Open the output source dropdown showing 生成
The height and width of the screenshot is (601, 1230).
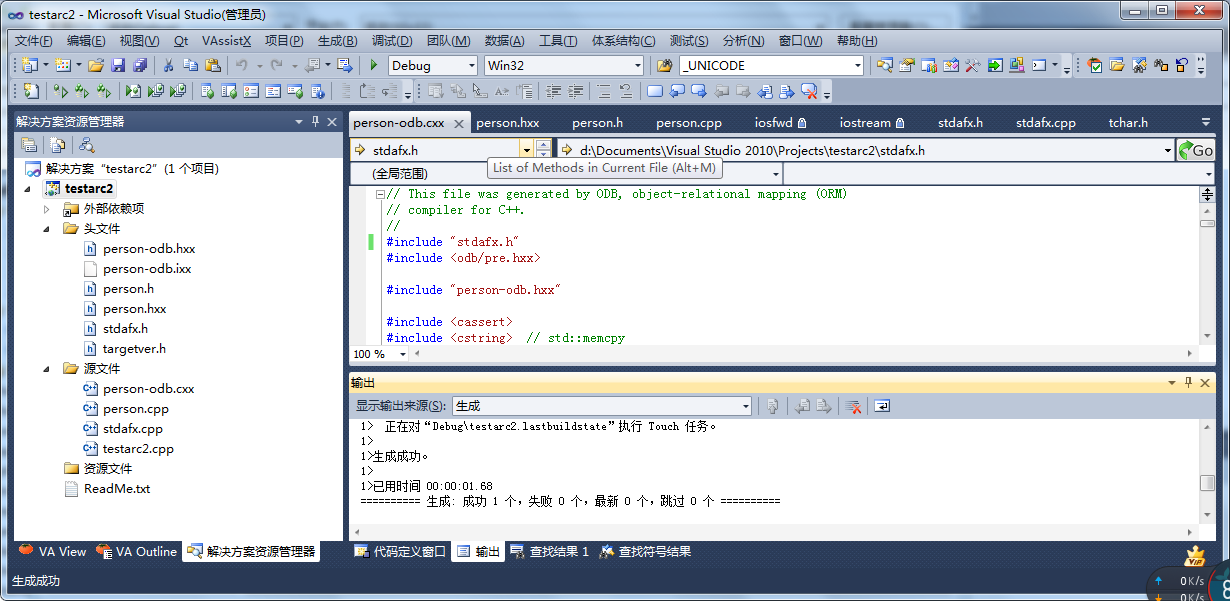(745, 406)
